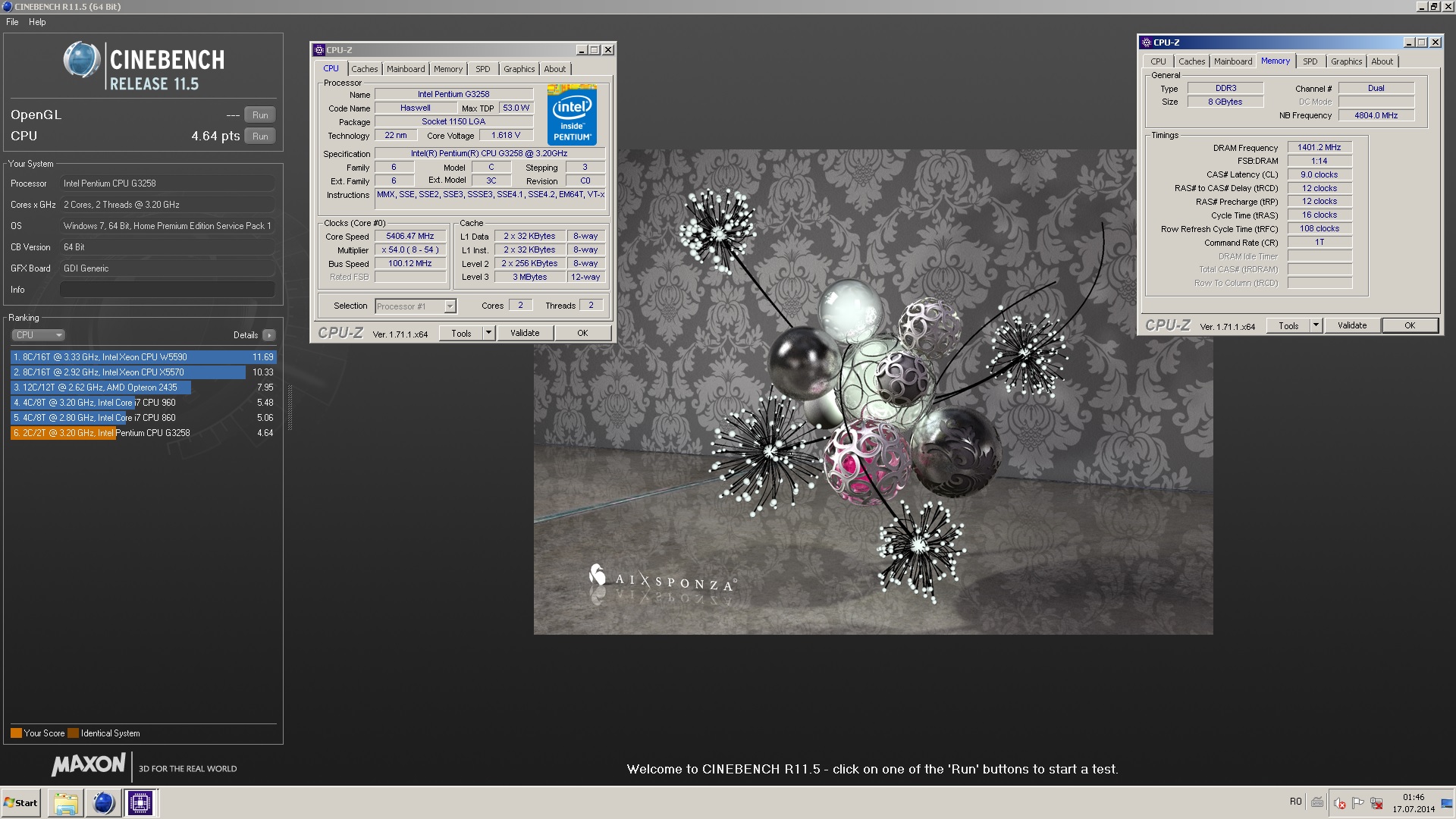Click the Multiplier value x 54.0
Viewport: 1456px width, 819px height.
[410, 250]
